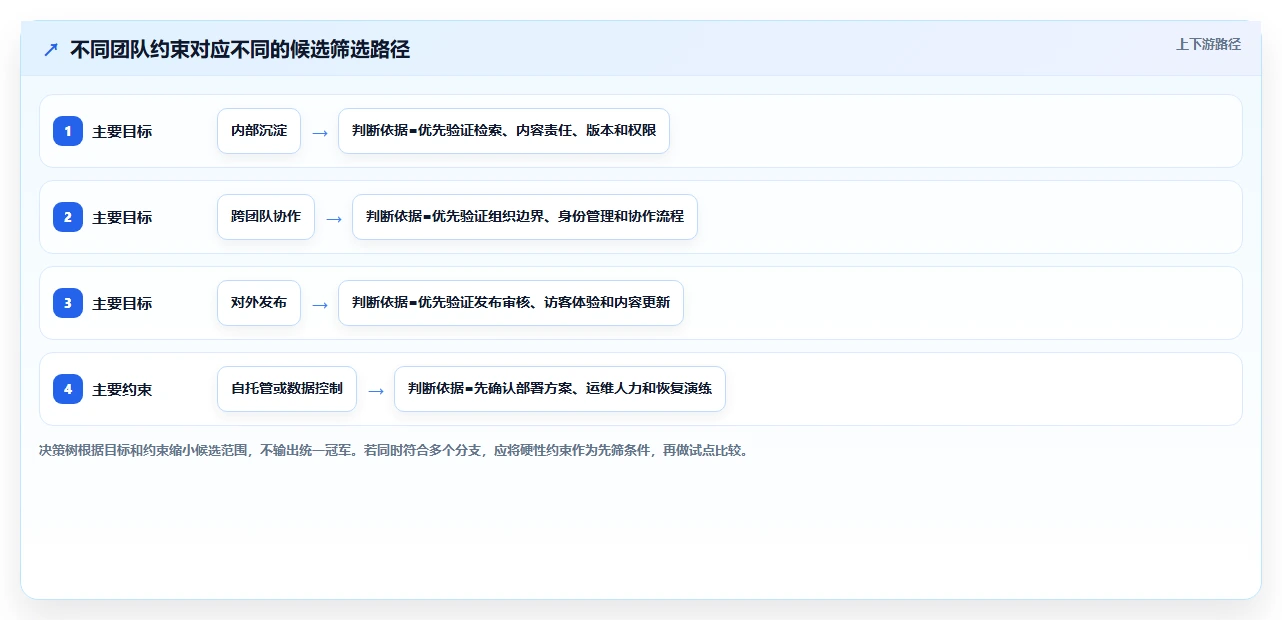The width and height of the screenshot is (1282, 620).
Task: Click the 跨团队协作 box
Action: tap(266, 217)
